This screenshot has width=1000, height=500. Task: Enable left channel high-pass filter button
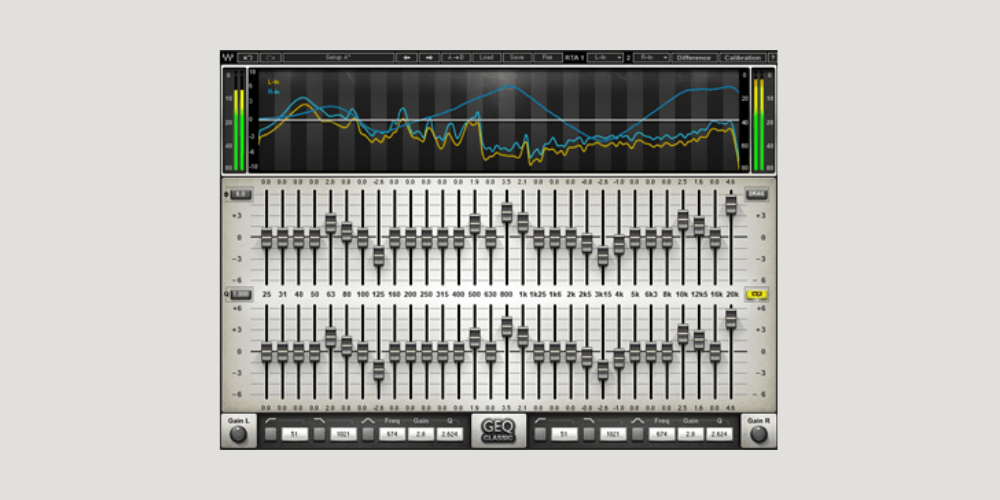click(271, 434)
